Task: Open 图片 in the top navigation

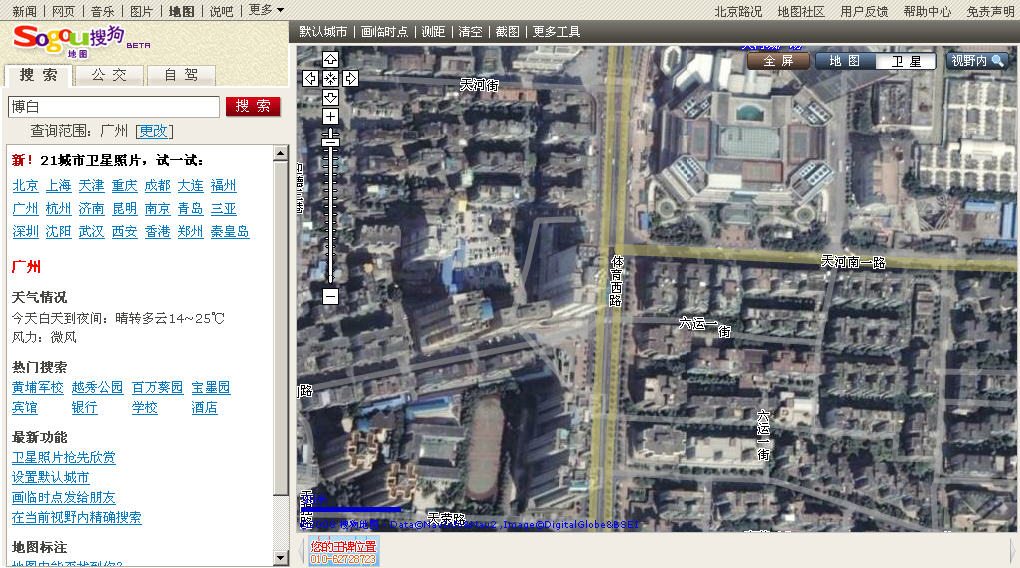Action: pos(141,11)
